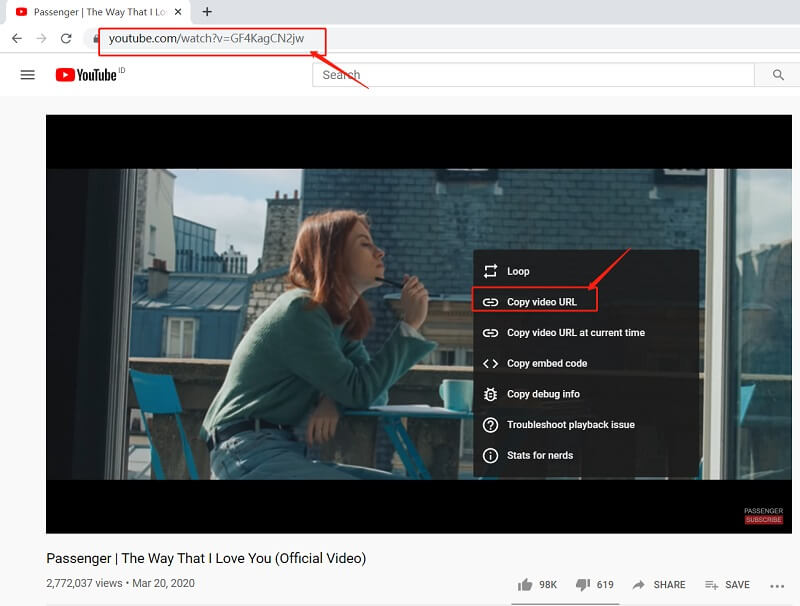The height and width of the screenshot is (606, 800).
Task: Select Copy video URL at current time
Action: click(586, 333)
